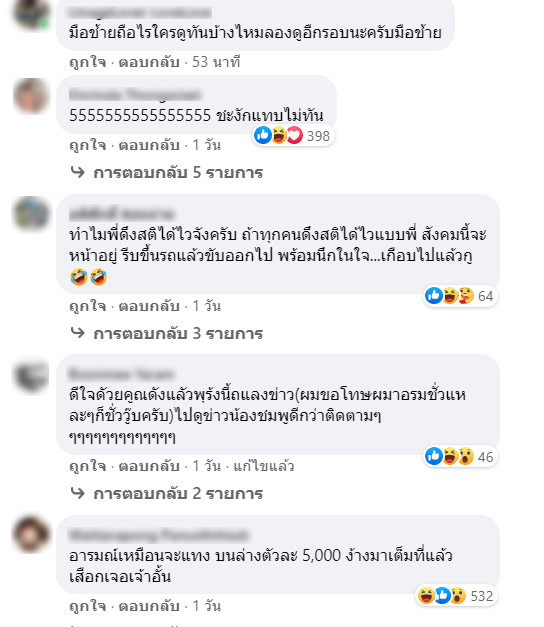The width and height of the screenshot is (544, 627).
Task: Click the blue like icon beside 532
Action: tap(442, 596)
